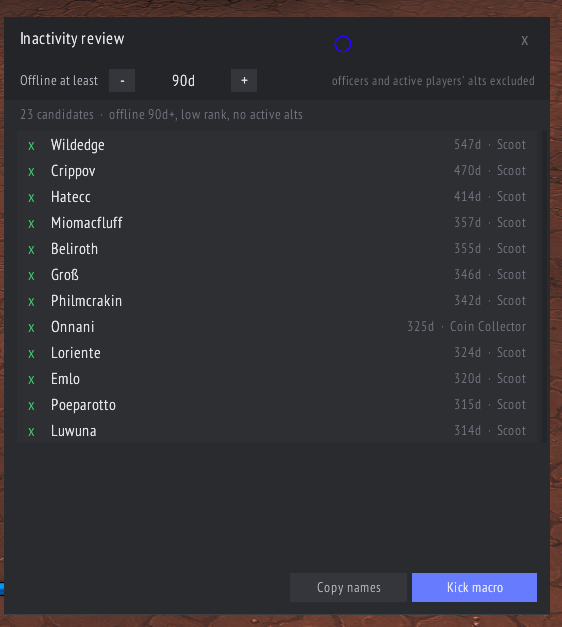This screenshot has height=627, width=562.
Task: Generate the Kick macro
Action: click(x=474, y=587)
